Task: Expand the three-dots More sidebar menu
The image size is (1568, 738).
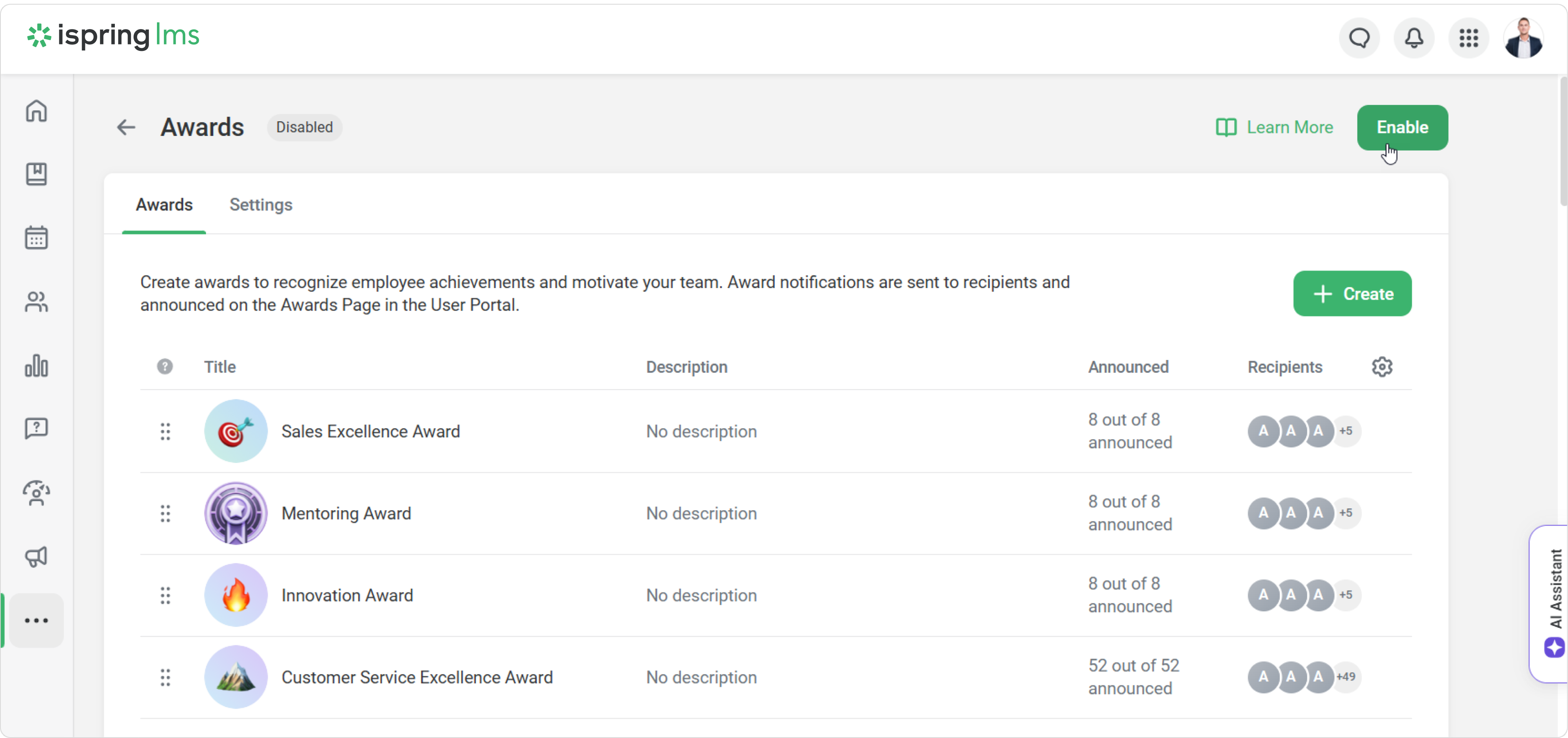Action: pos(36,621)
